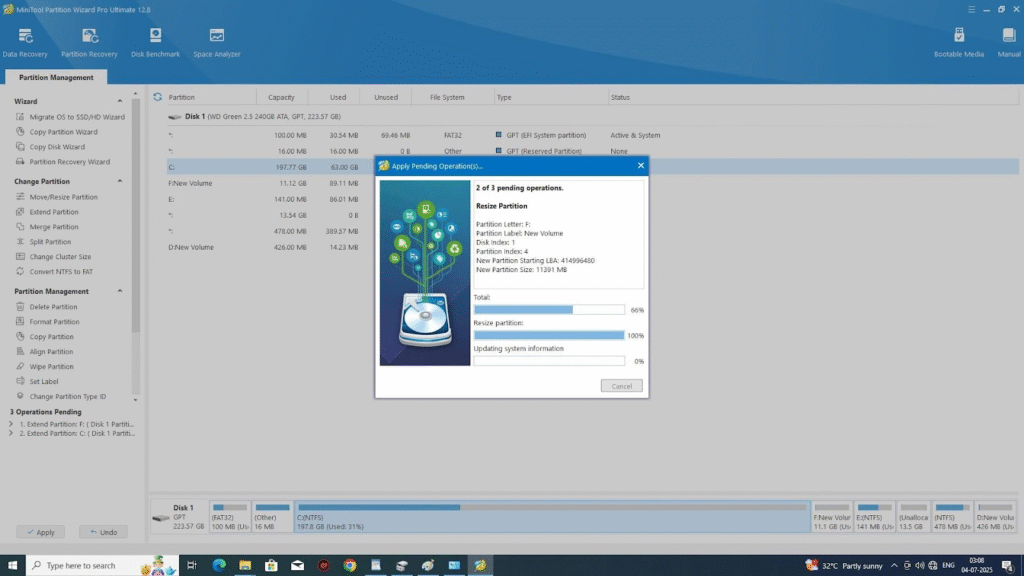Cancel the pending operations dialog

tap(622, 386)
